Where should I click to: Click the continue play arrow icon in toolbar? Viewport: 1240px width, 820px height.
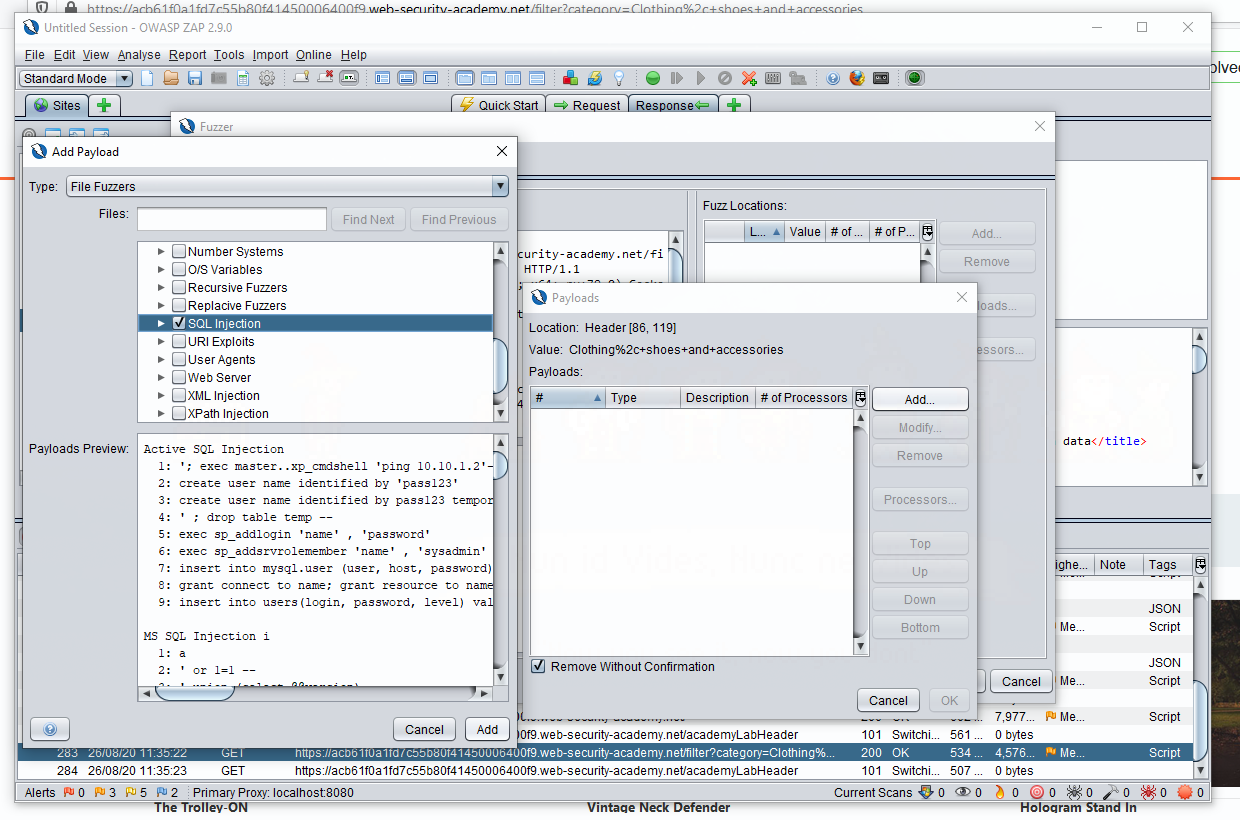701,78
